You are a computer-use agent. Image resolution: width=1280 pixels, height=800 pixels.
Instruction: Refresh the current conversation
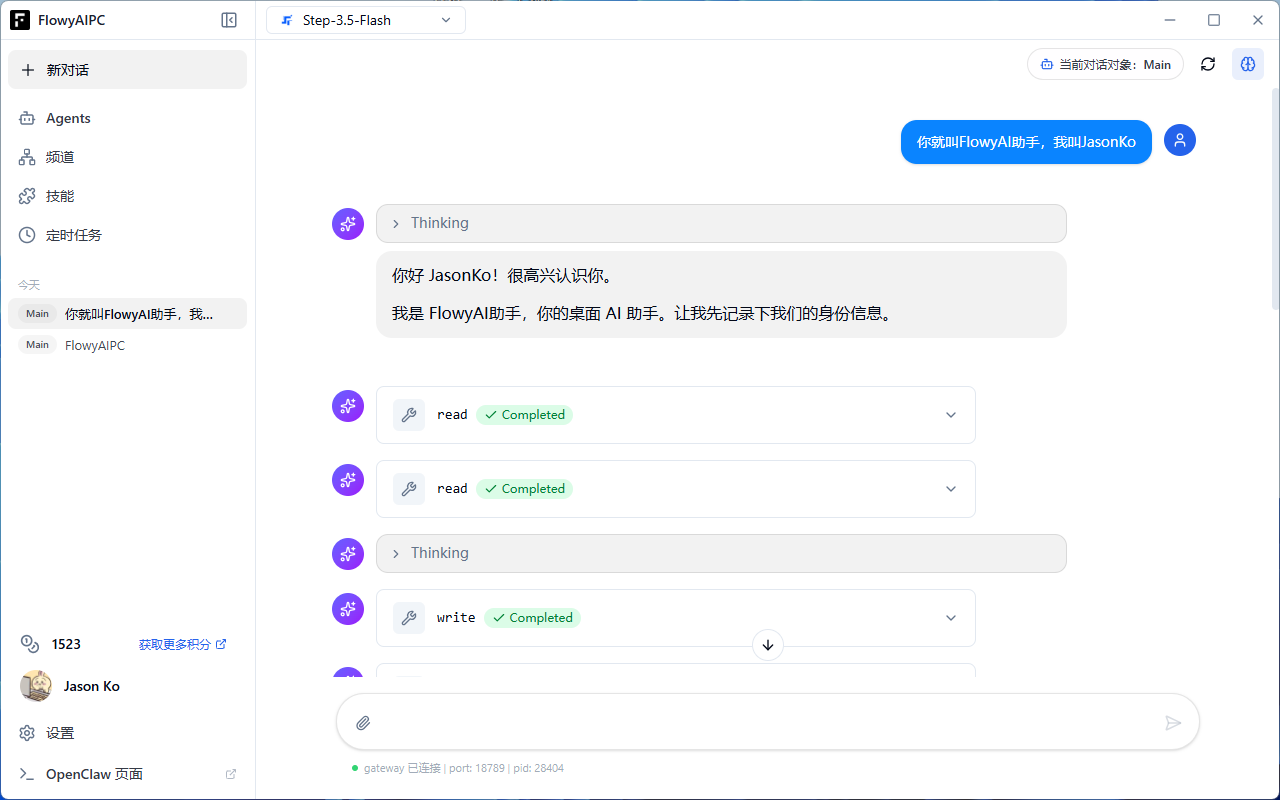click(1207, 63)
